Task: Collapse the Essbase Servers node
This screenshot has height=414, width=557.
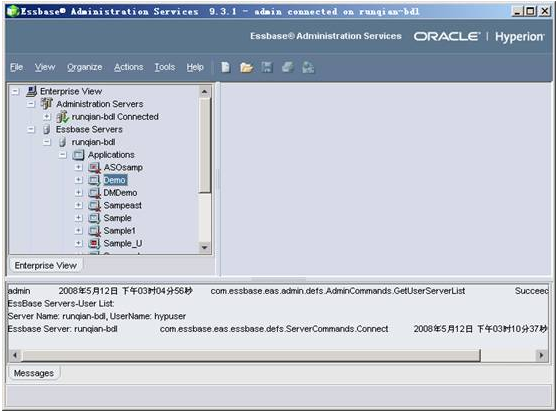Action: pos(31,129)
